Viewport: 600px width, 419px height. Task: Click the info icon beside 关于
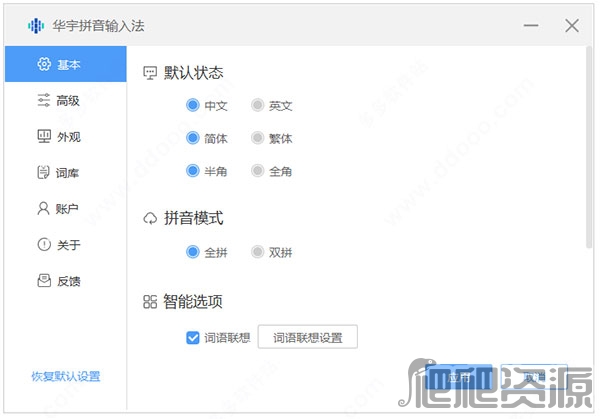pyautogui.click(x=44, y=244)
